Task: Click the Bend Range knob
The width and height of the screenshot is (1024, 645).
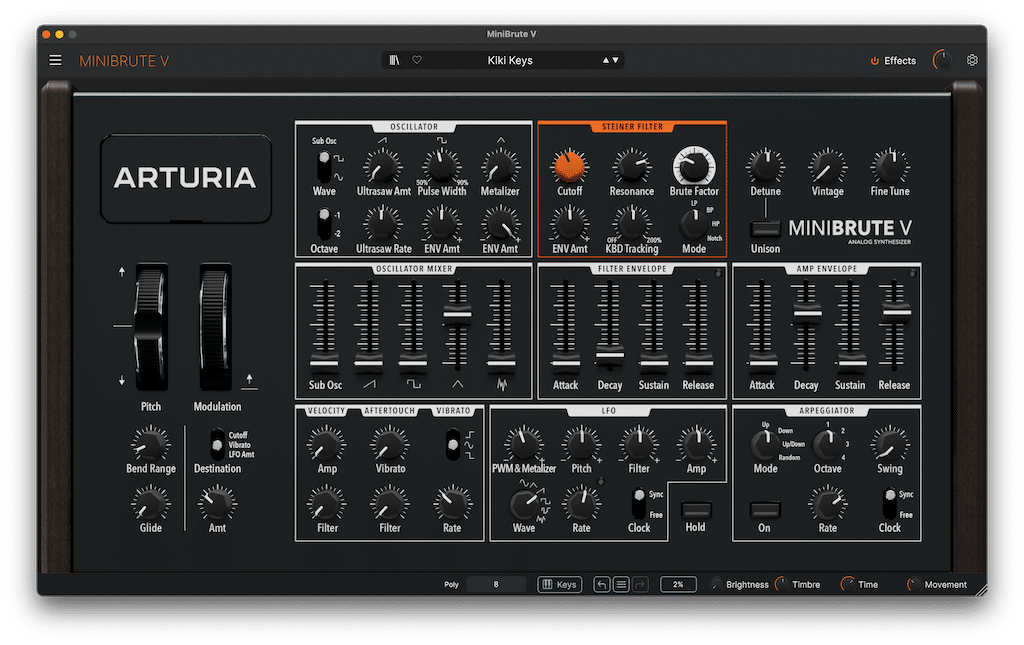Action: pos(150,445)
